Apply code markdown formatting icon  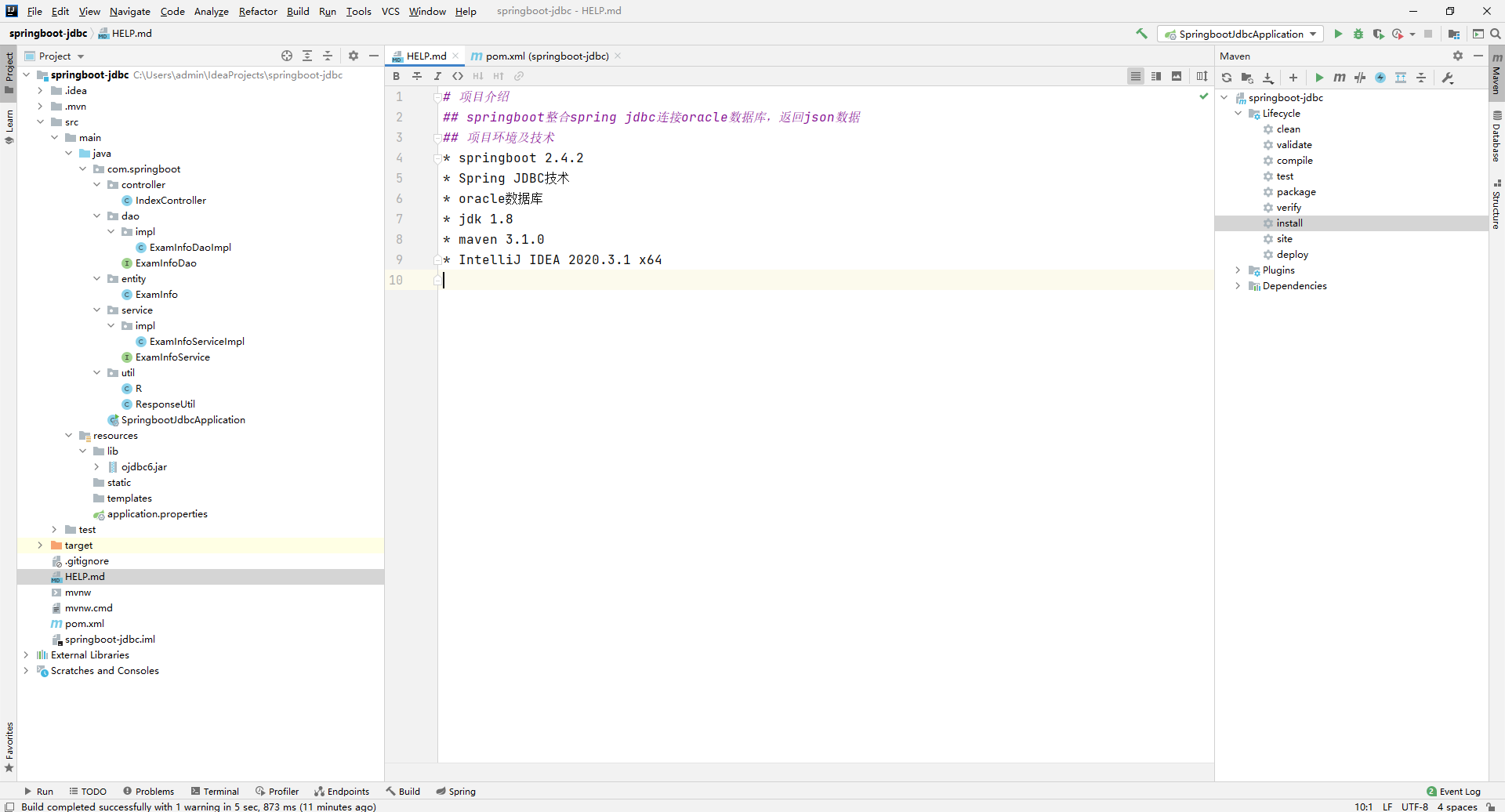point(458,76)
